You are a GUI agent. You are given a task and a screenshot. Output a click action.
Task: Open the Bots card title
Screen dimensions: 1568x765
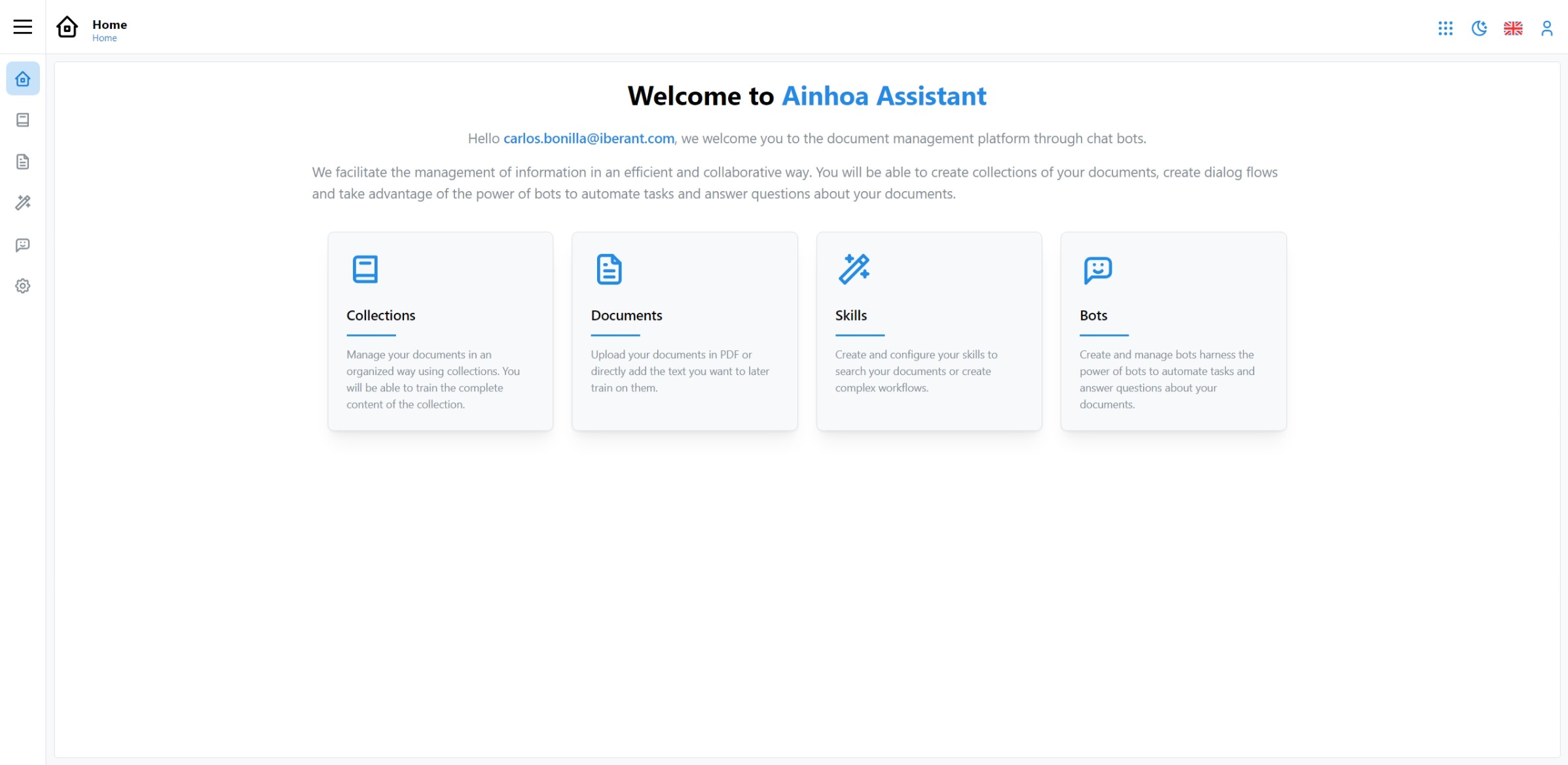click(x=1093, y=315)
